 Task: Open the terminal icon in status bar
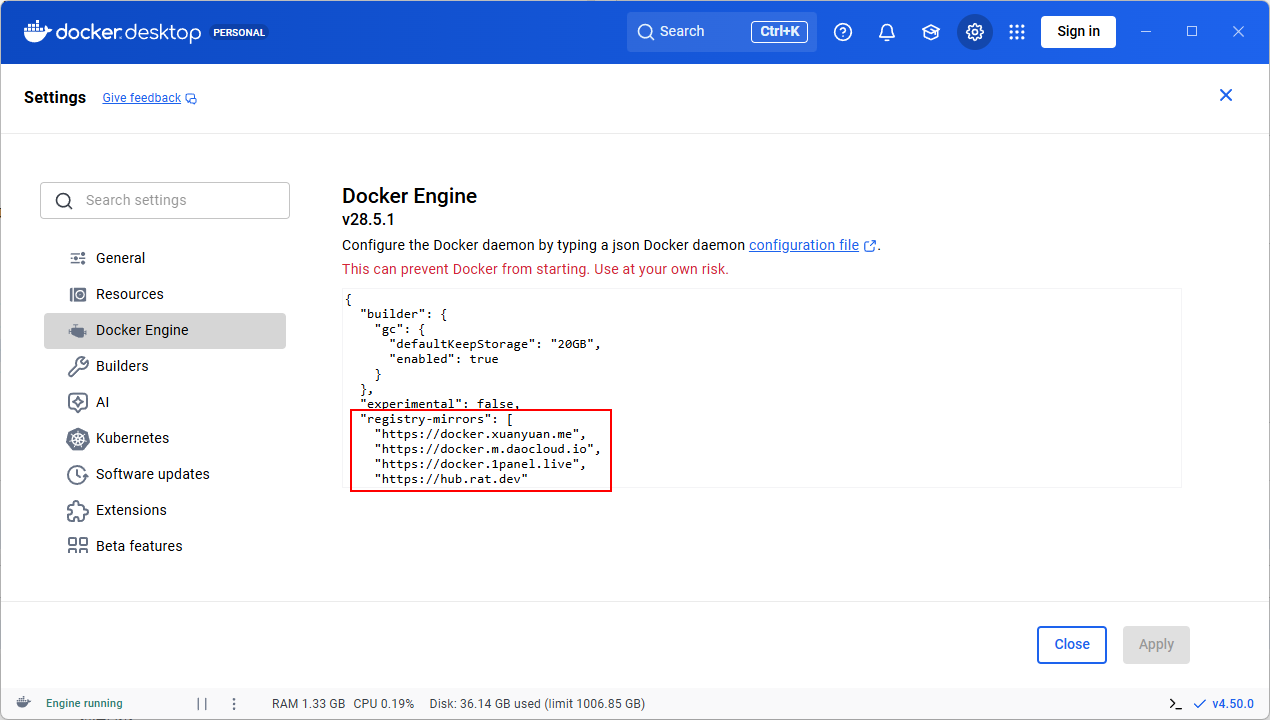coord(1176,704)
